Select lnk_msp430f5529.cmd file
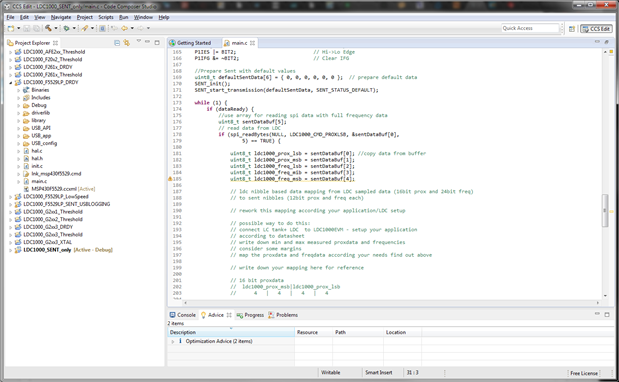The height and width of the screenshot is (382, 619). tap(56, 174)
